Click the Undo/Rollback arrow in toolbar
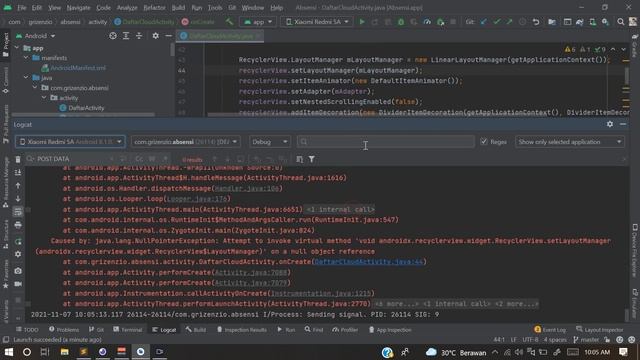640x360 pixels. click(x=536, y=22)
